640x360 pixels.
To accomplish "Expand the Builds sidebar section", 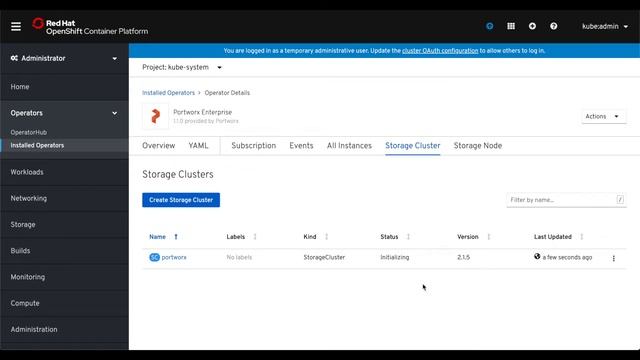I will tap(64, 251).
